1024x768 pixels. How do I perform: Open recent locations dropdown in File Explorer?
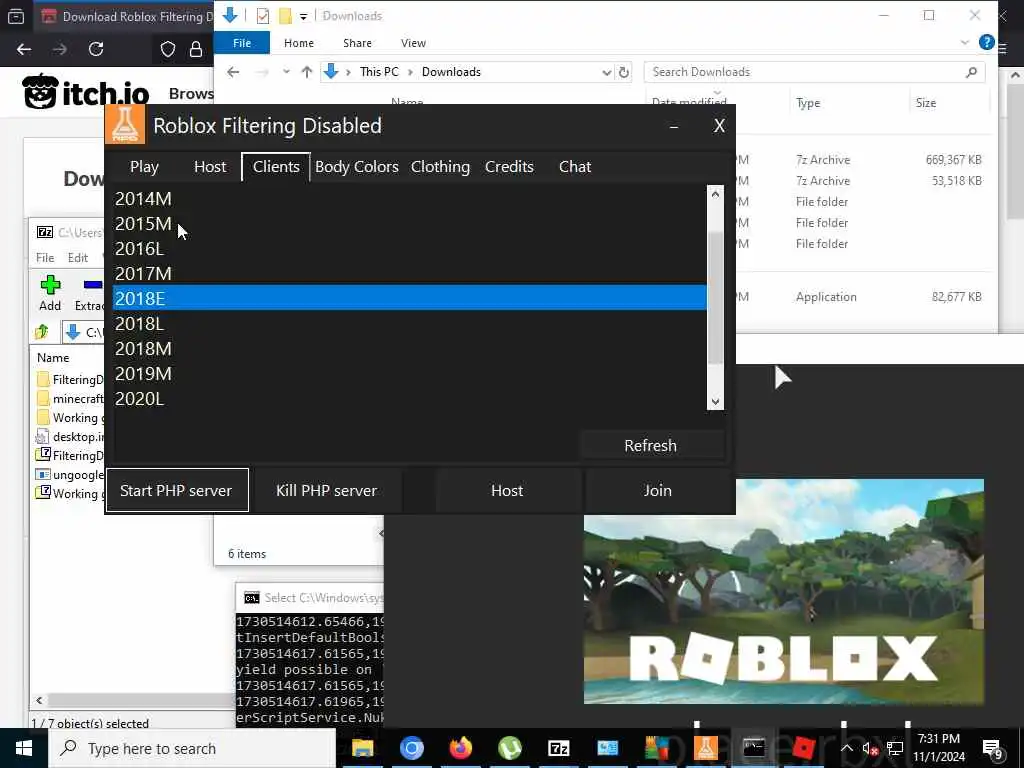tap(286, 72)
